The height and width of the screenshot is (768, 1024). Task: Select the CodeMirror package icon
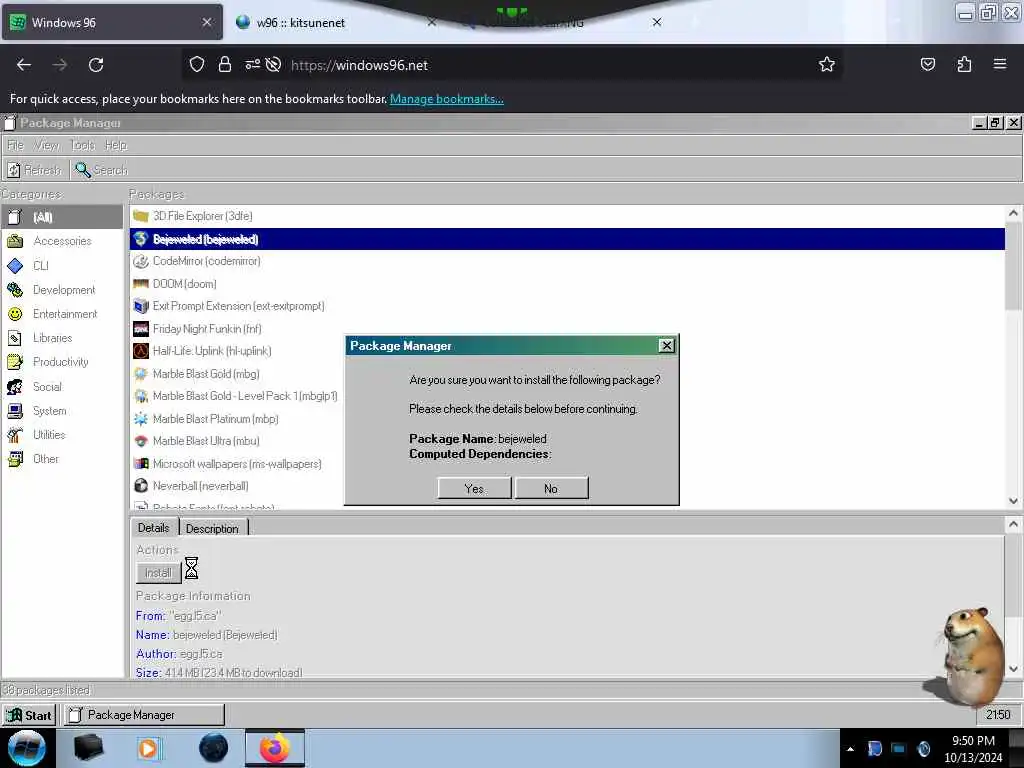(x=141, y=261)
